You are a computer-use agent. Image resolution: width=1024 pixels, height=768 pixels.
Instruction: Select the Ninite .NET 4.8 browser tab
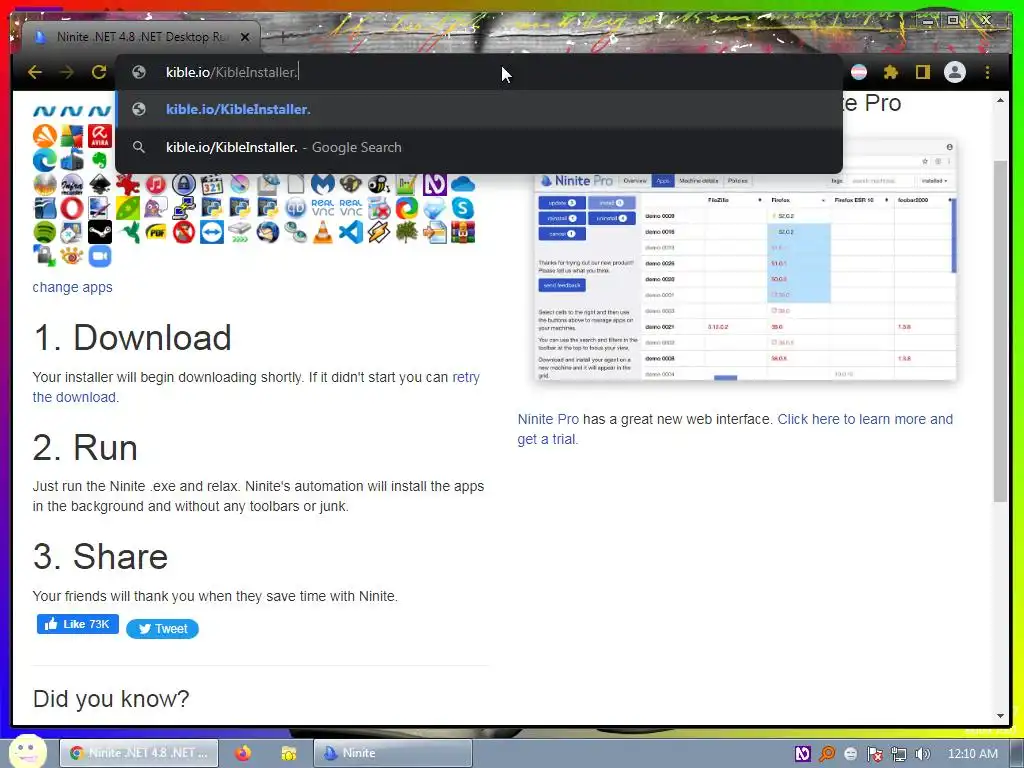(x=140, y=37)
